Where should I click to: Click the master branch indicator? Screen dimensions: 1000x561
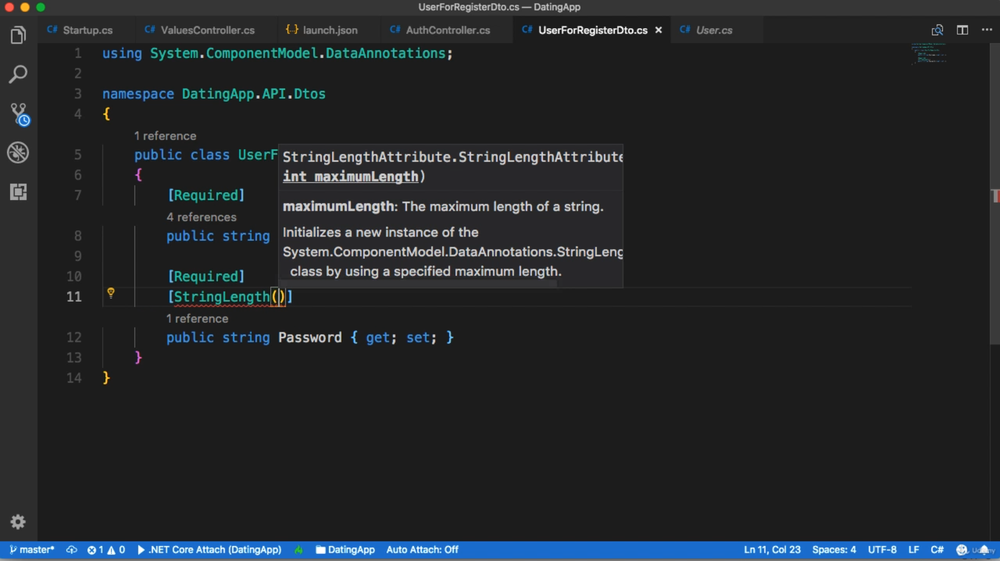[x=32, y=550]
